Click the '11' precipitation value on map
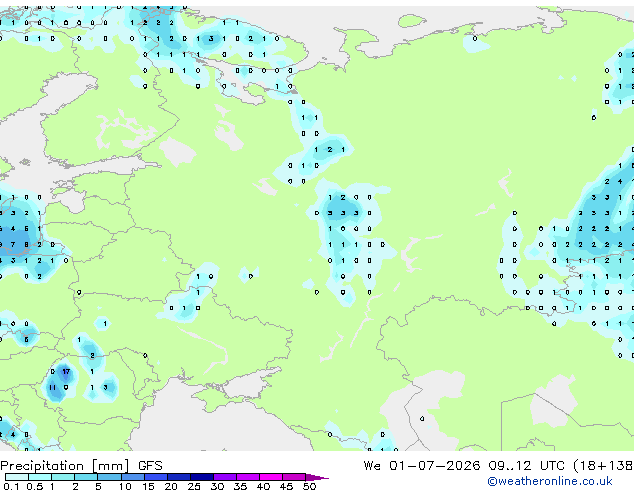The width and height of the screenshot is (634, 490). pyautogui.click(x=53, y=387)
